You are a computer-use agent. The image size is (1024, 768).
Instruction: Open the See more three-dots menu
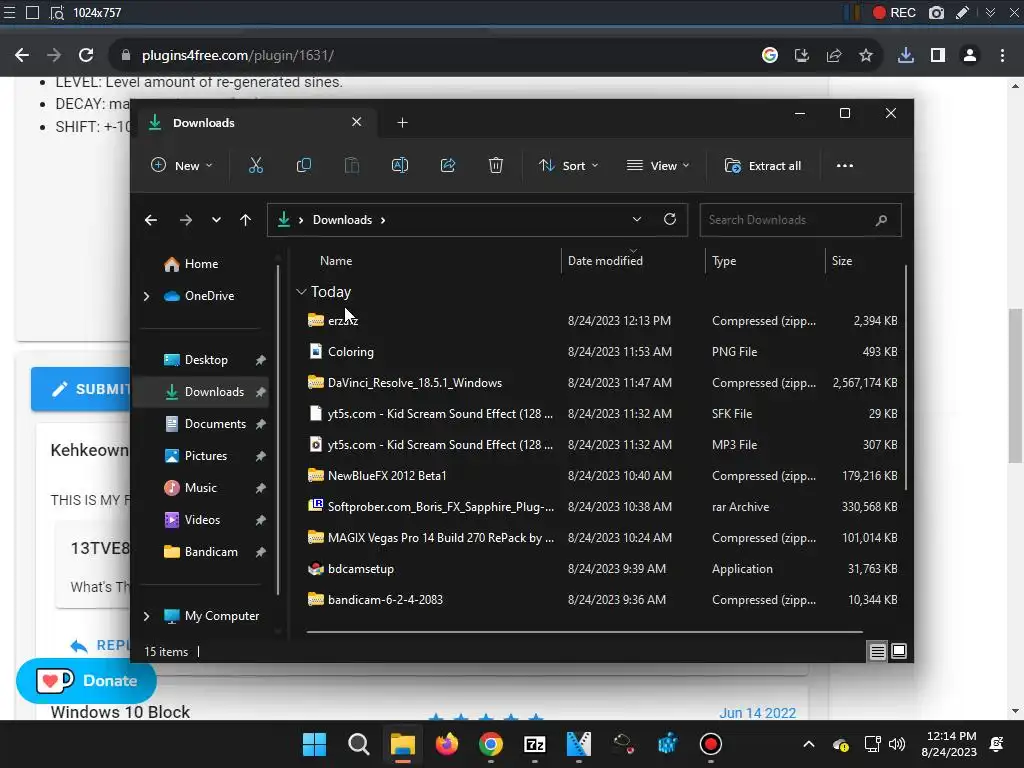coord(844,166)
